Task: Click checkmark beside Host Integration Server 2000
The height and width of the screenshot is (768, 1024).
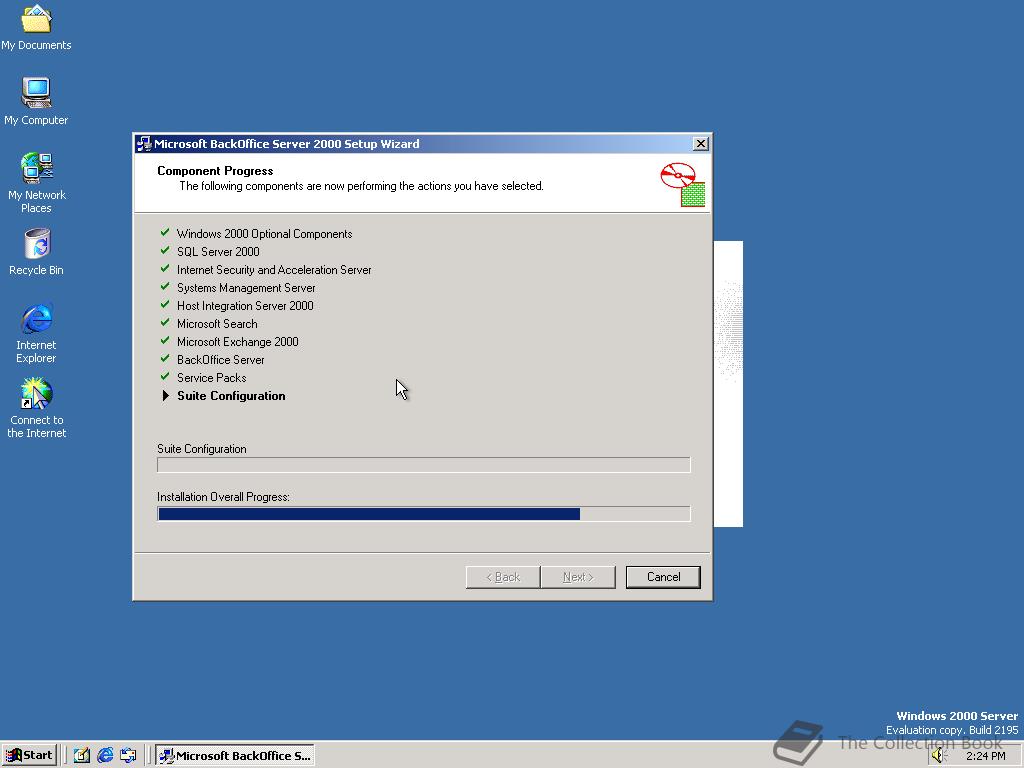Action: tap(165, 304)
